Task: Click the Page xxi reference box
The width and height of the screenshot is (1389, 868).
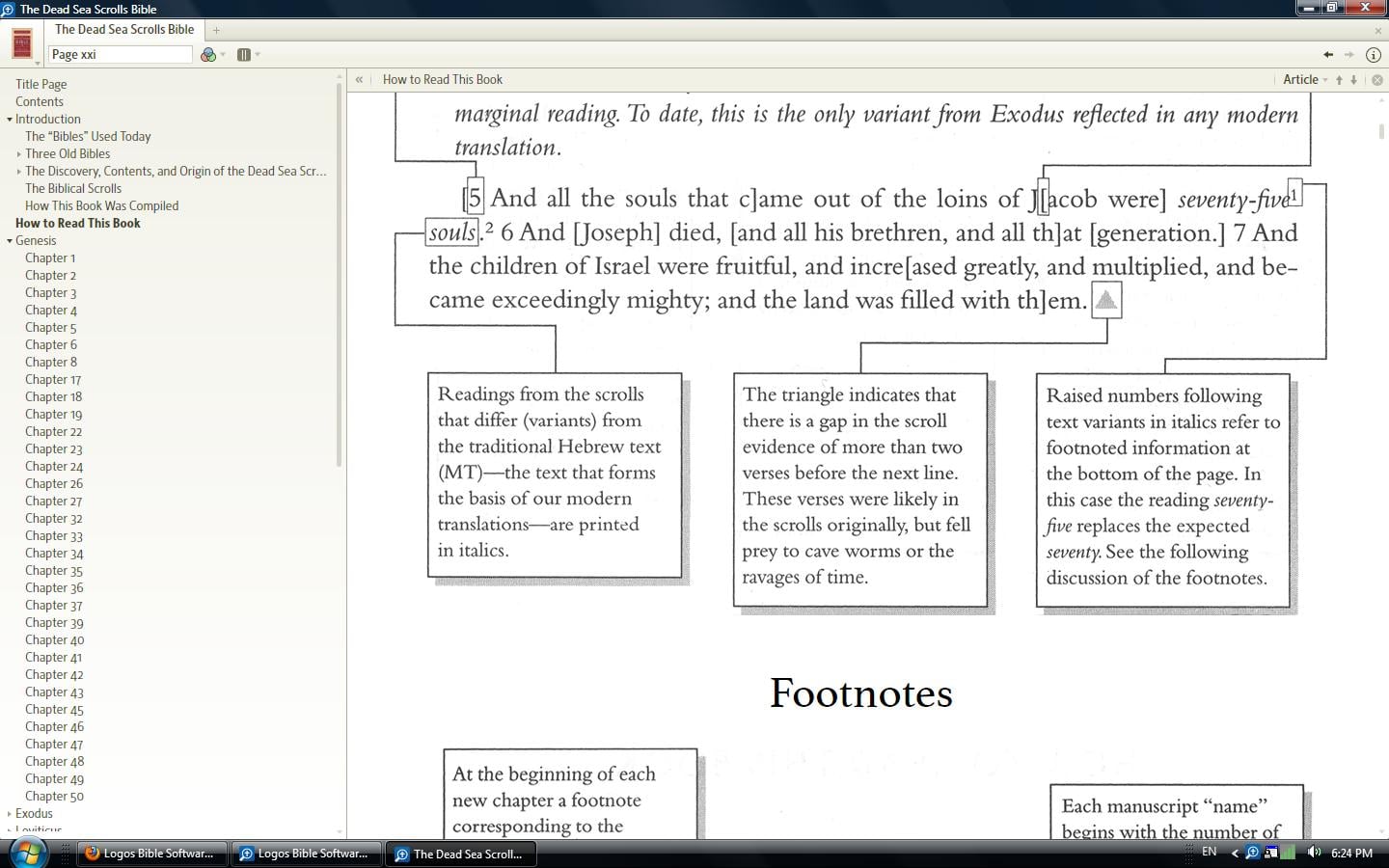Action: click(x=121, y=55)
